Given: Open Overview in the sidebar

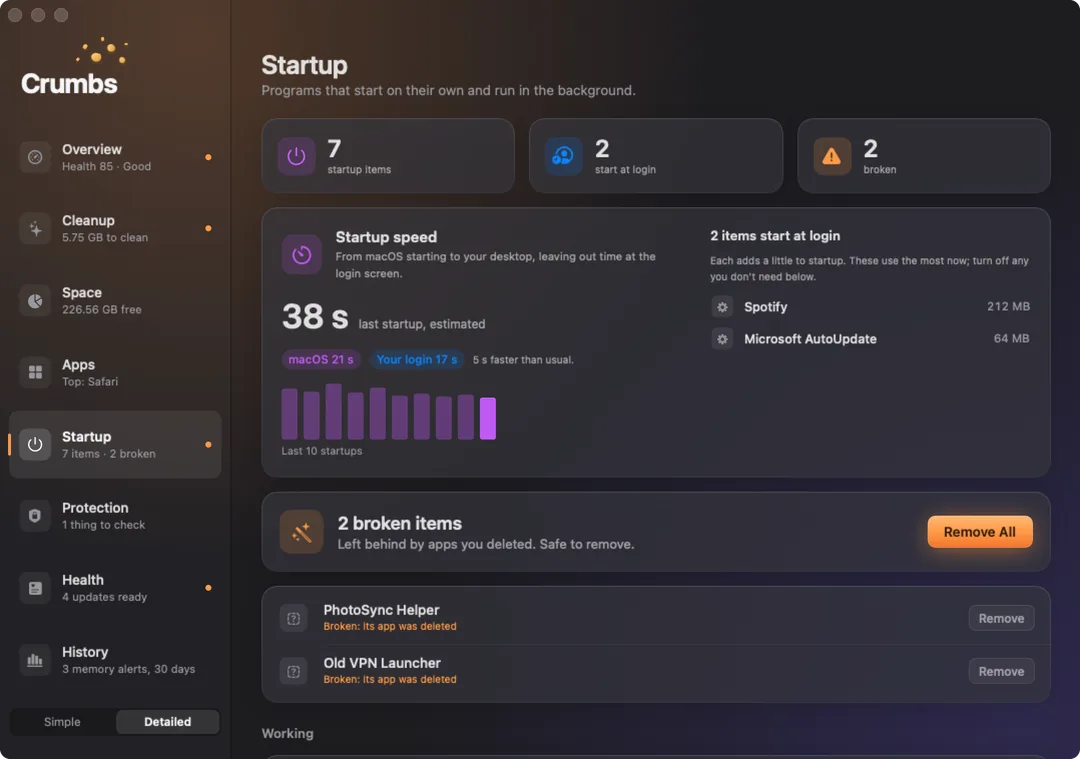Looking at the screenshot, I should point(115,158).
